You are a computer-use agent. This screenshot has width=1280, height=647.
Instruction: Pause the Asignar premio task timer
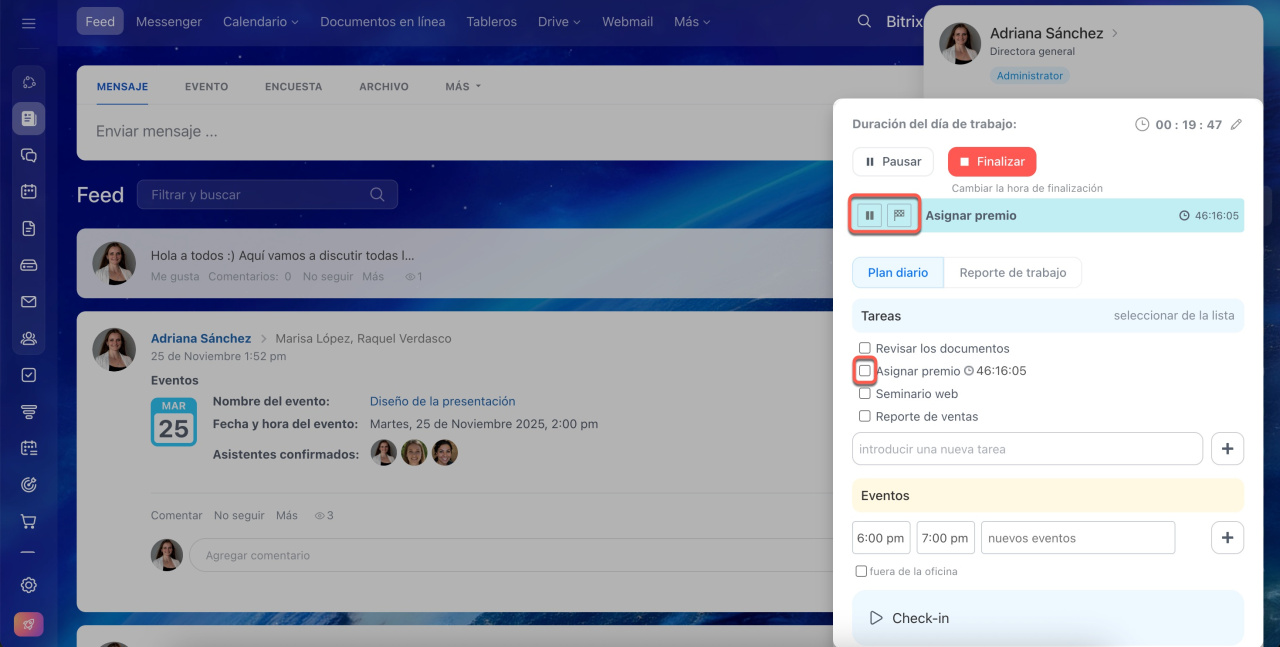(870, 216)
